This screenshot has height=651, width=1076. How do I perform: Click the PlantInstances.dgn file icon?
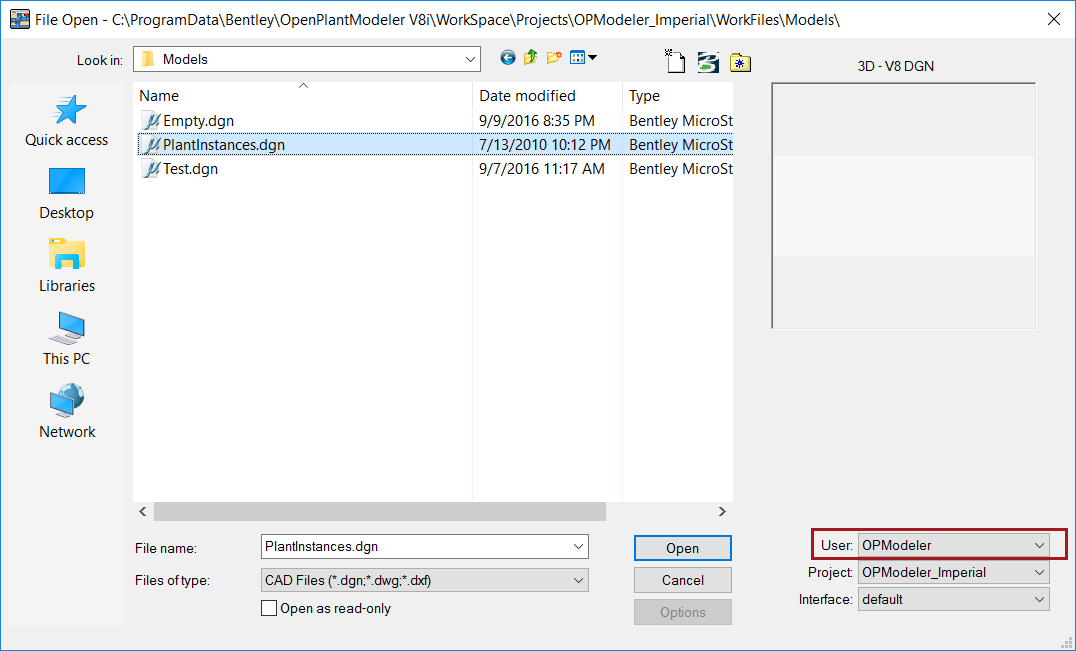coord(150,145)
